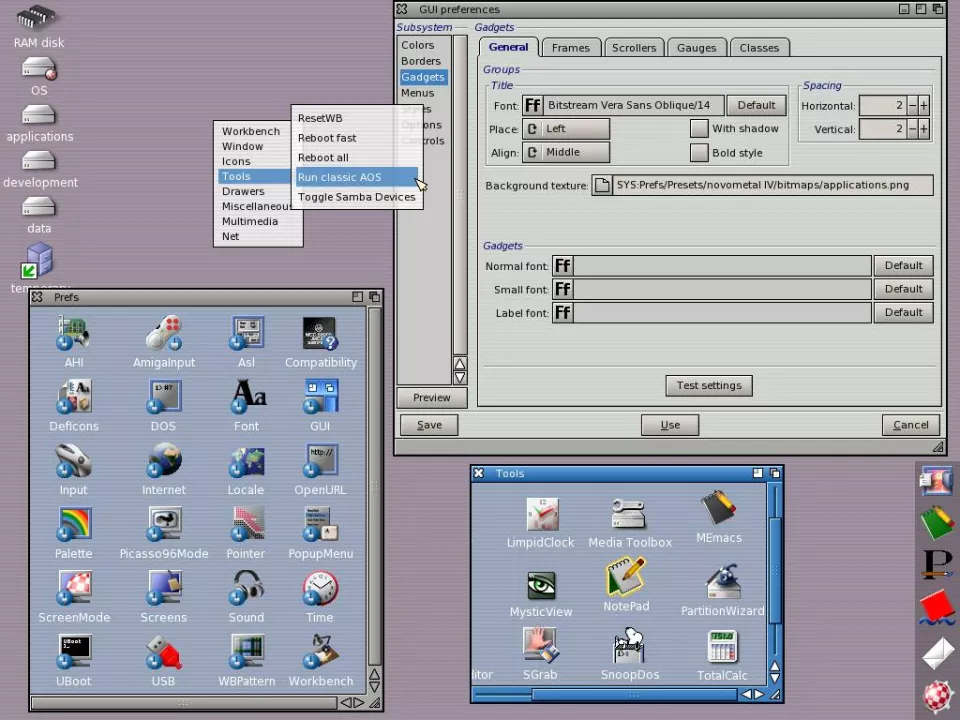Increase Horizontal spacing with plus button
This screenshot has height=720, width=960.
point(923,106)
